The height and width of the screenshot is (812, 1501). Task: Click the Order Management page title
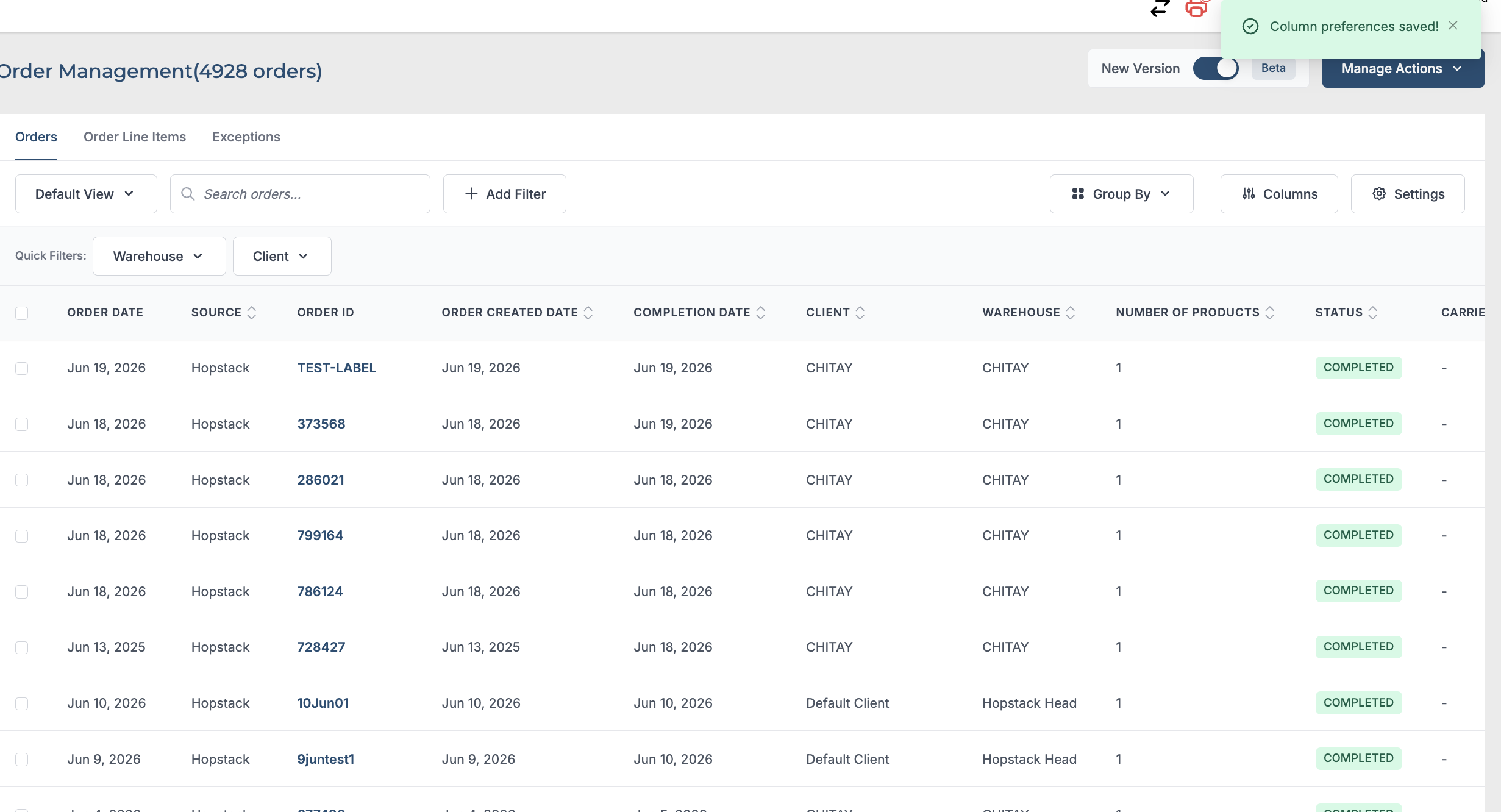click(161, 71)
